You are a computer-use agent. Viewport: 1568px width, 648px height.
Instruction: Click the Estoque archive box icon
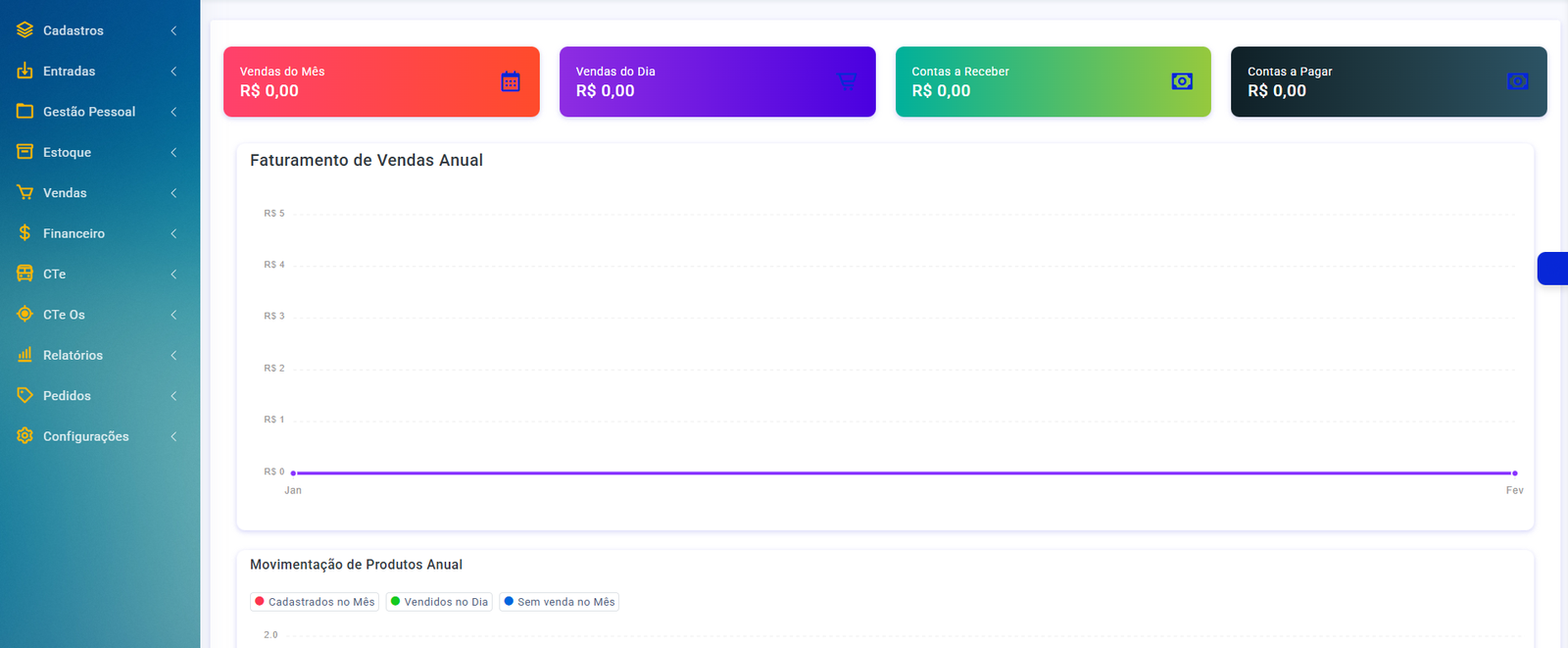click(x=24, y=152)
